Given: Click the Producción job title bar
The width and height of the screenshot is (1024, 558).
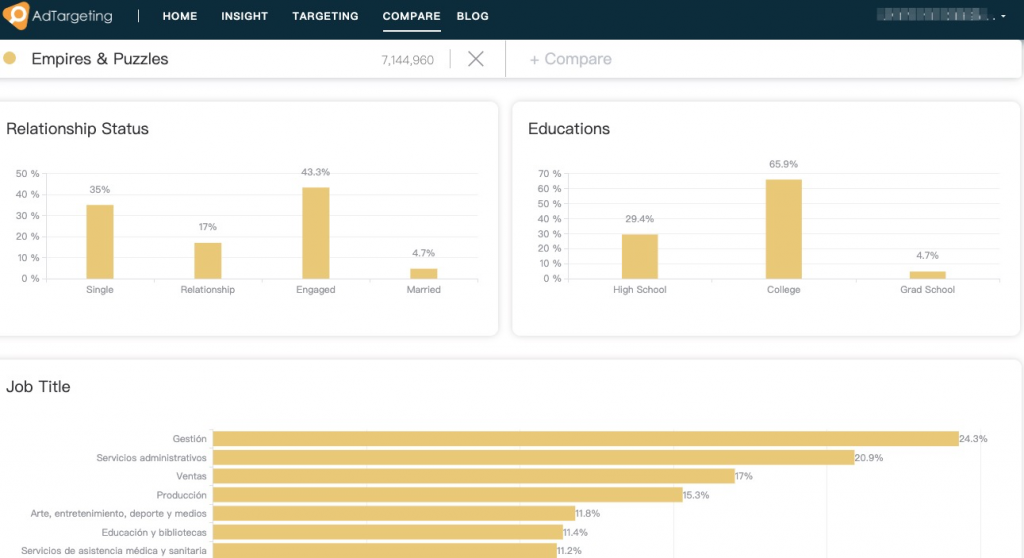Looking at the screenshot, I should click(x=447, y=495).
